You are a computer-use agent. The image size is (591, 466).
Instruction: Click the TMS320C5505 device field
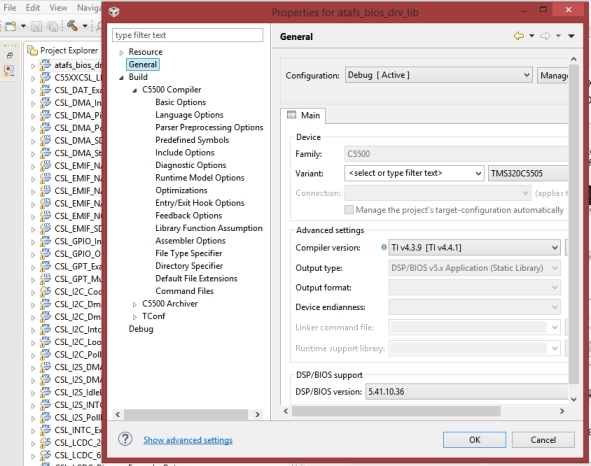tap(528, 173)
